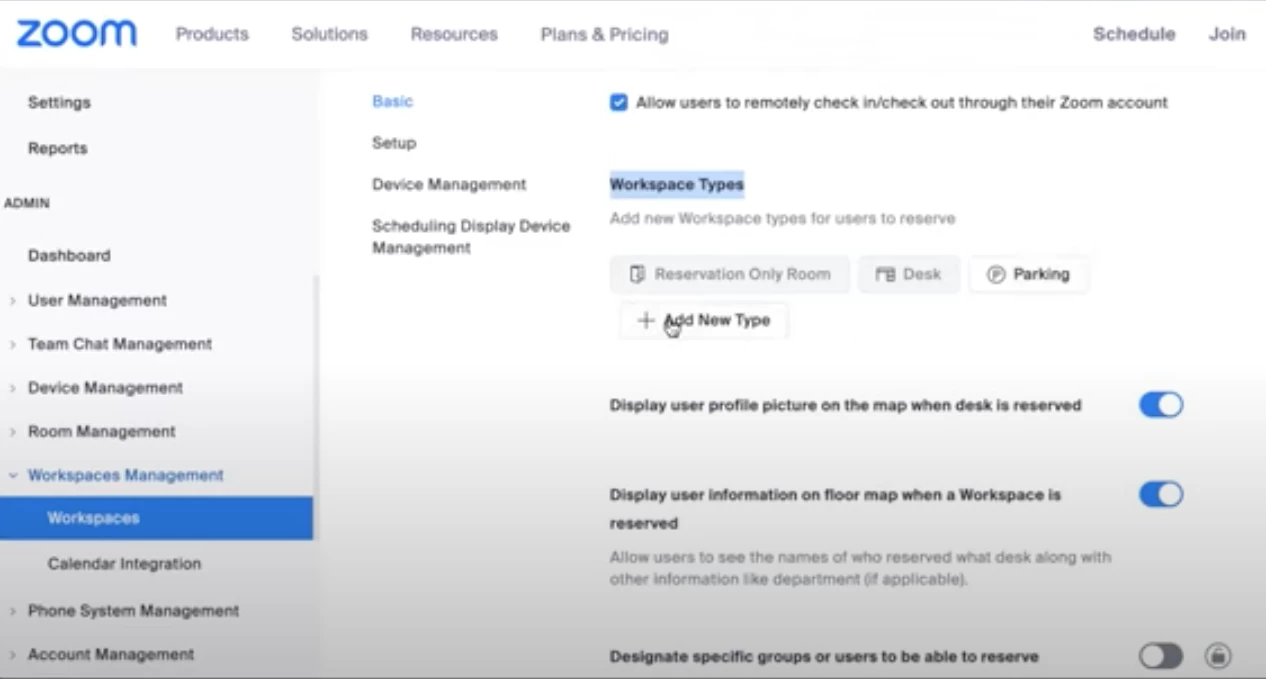The image size is (1266, 679).
Task: Click the room icon in Reservation Only Room
Action: 637,274
